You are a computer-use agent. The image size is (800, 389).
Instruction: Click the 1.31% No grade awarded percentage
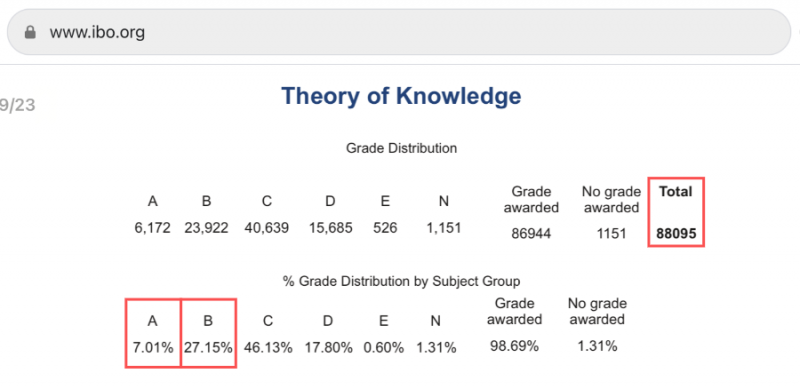(x=597, y=346)
